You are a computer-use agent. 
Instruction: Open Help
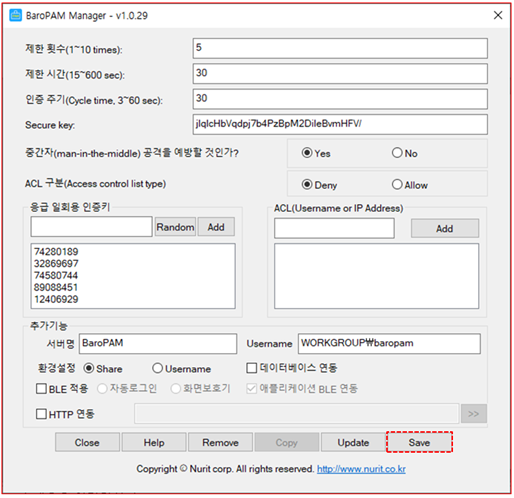coord(154,442)
